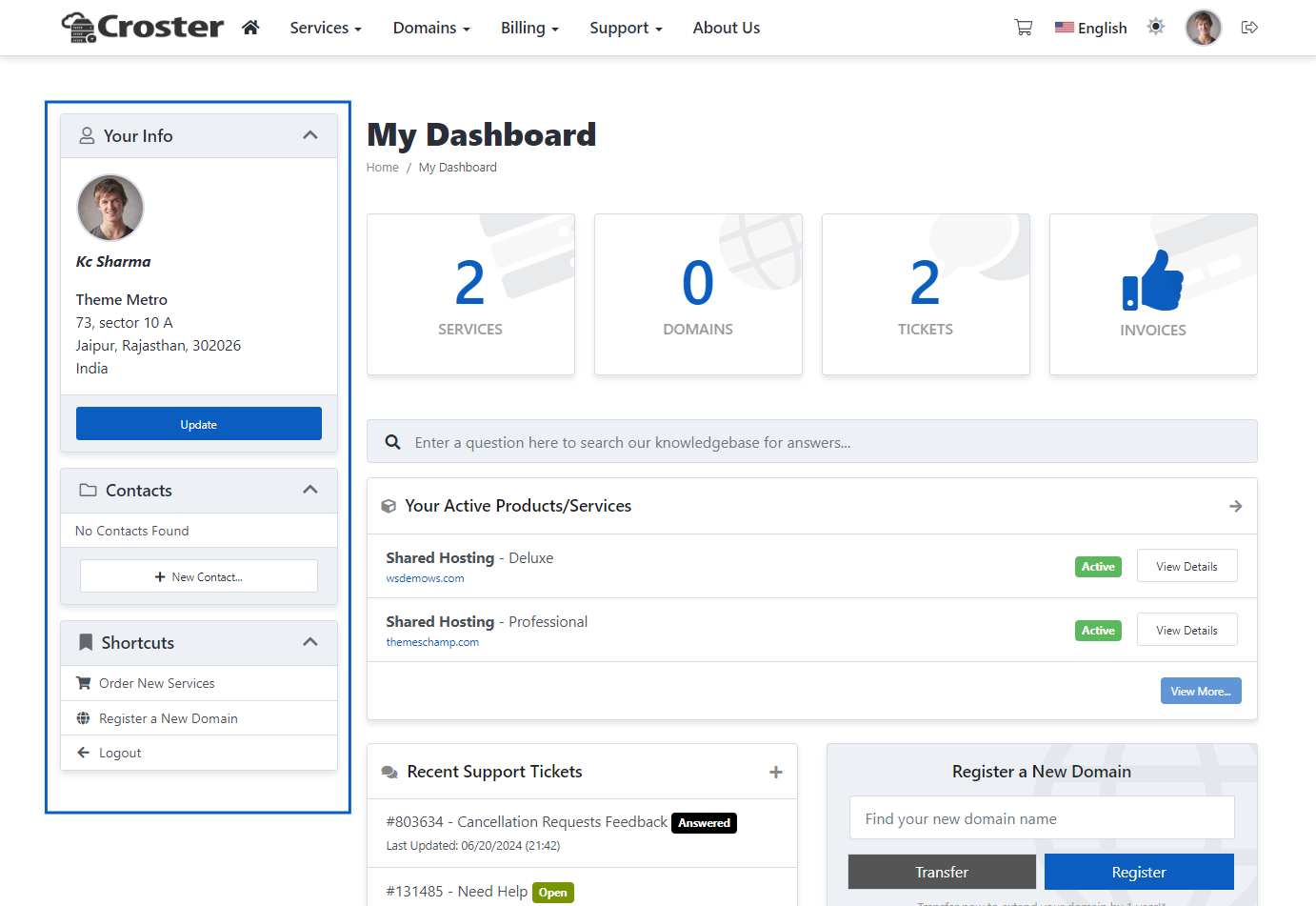Image resolution: width=1316 pixels, height=906 pixels.
Task: Collapse the Contacts panel
Action: [309, 490]
